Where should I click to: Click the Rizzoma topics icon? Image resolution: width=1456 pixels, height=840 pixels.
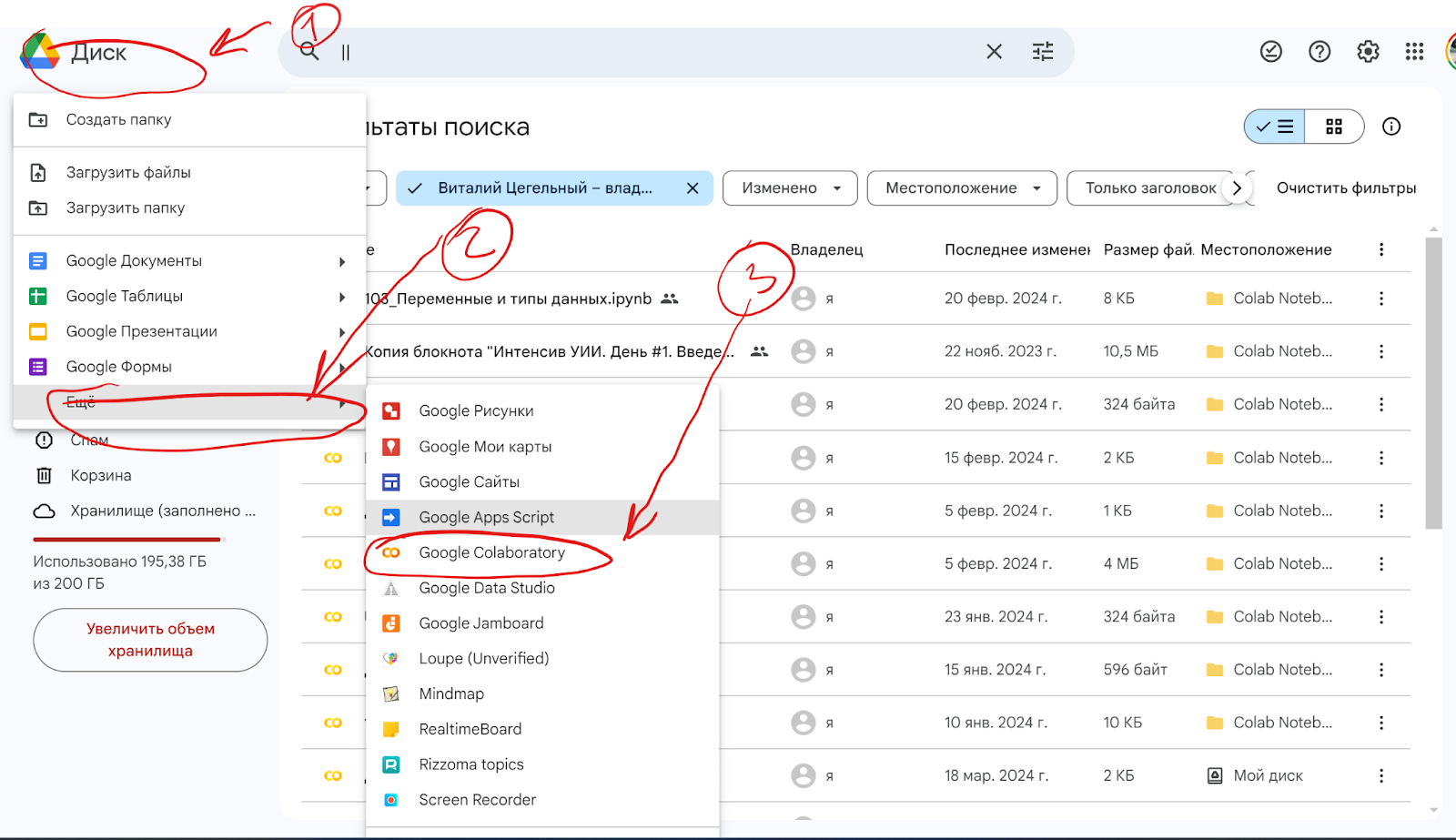pyautogui.click(x=391, y=764)
